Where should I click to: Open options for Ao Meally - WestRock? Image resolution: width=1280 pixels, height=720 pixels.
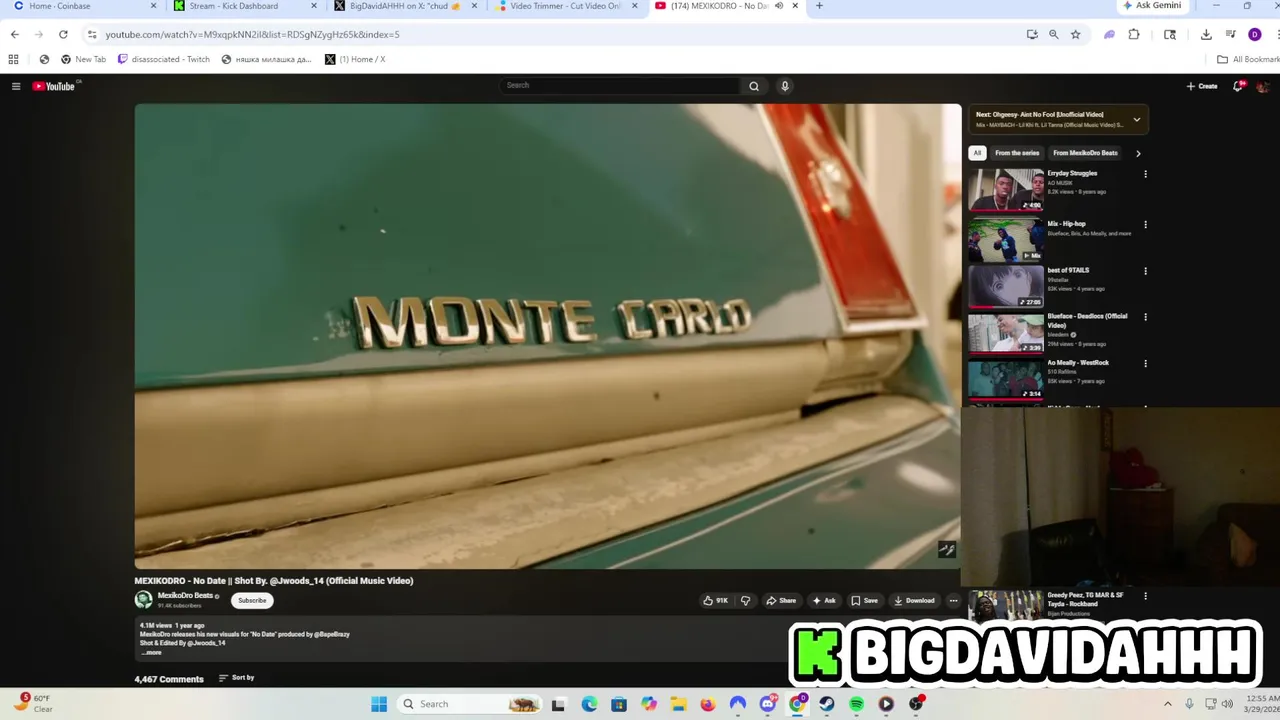coord(1145,364)
